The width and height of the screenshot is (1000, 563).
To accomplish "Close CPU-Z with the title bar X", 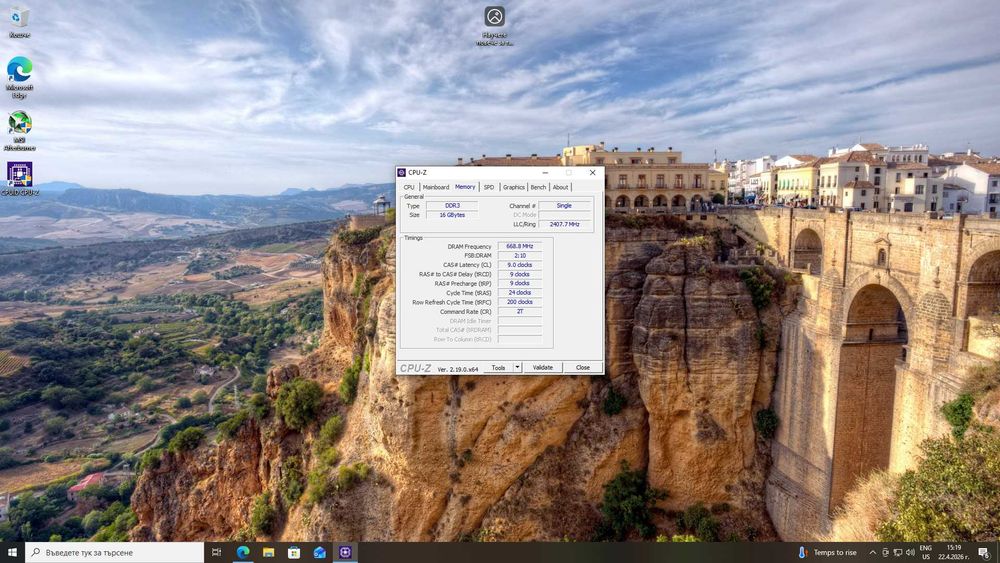I will 592,172.
